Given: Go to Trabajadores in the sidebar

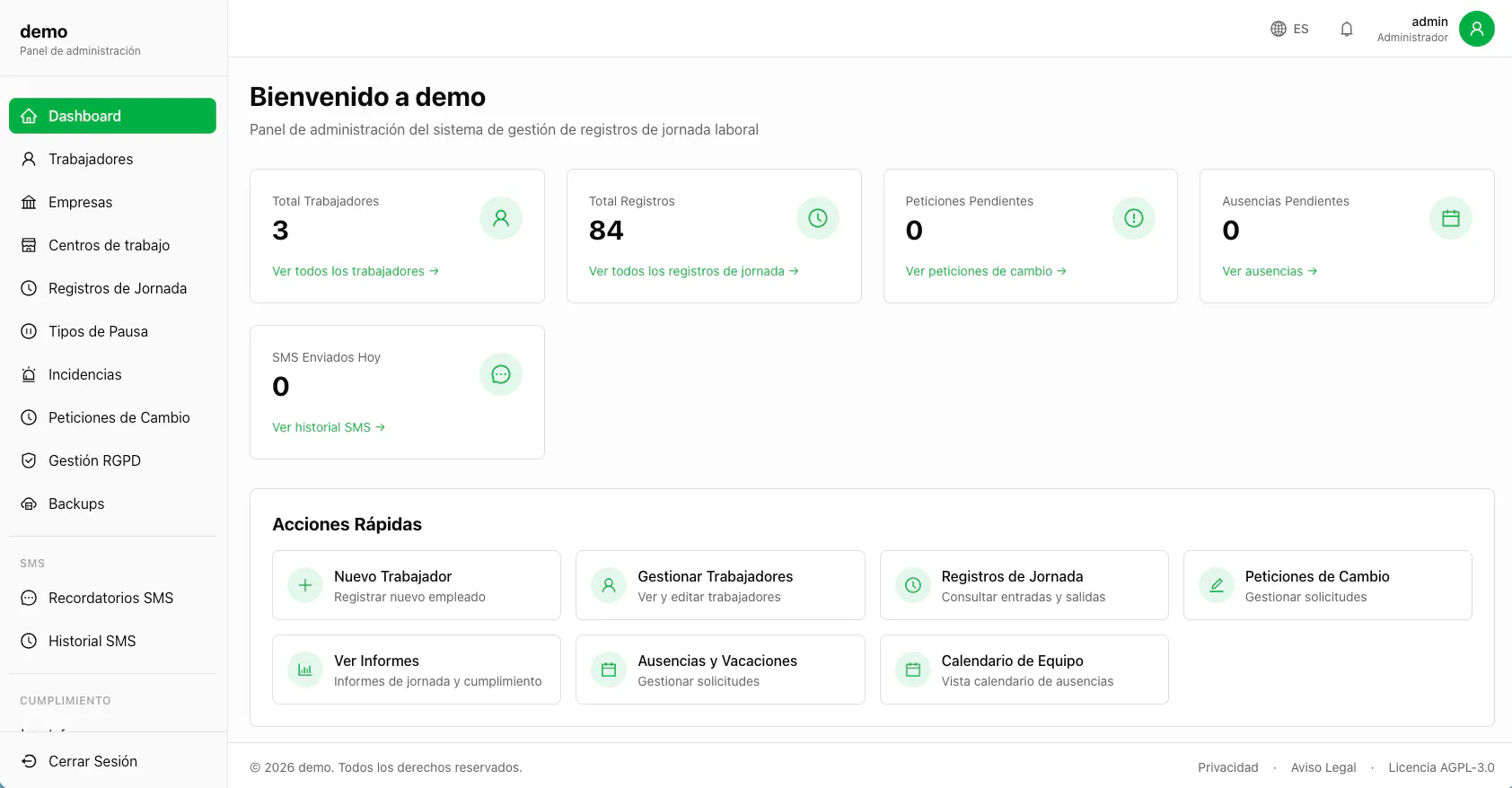Looking at the screenshot, I should [112, 159].
